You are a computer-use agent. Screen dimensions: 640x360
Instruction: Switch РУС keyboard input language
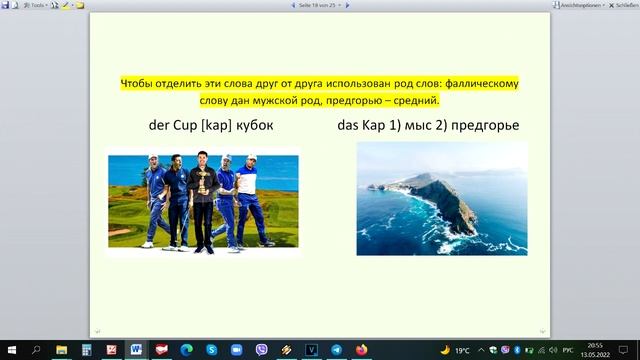pyautogui.click(x=568, y=350)
